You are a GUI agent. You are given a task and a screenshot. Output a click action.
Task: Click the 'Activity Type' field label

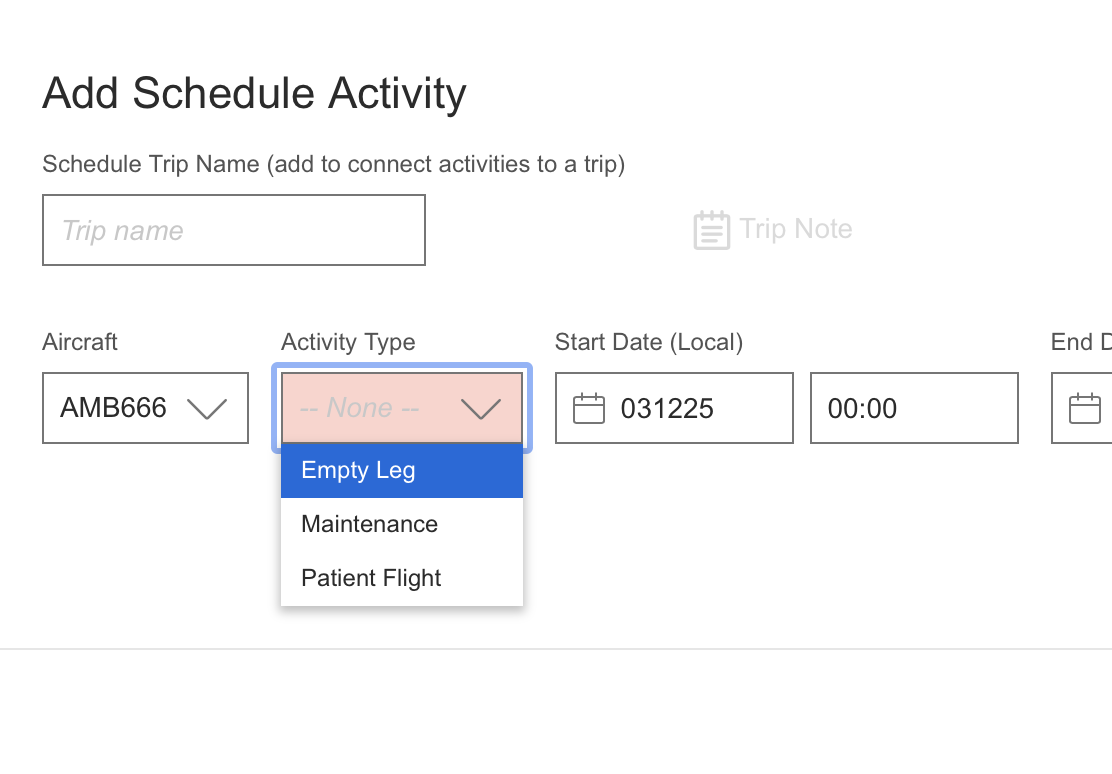pyautogui.click(x=348, y=342)
